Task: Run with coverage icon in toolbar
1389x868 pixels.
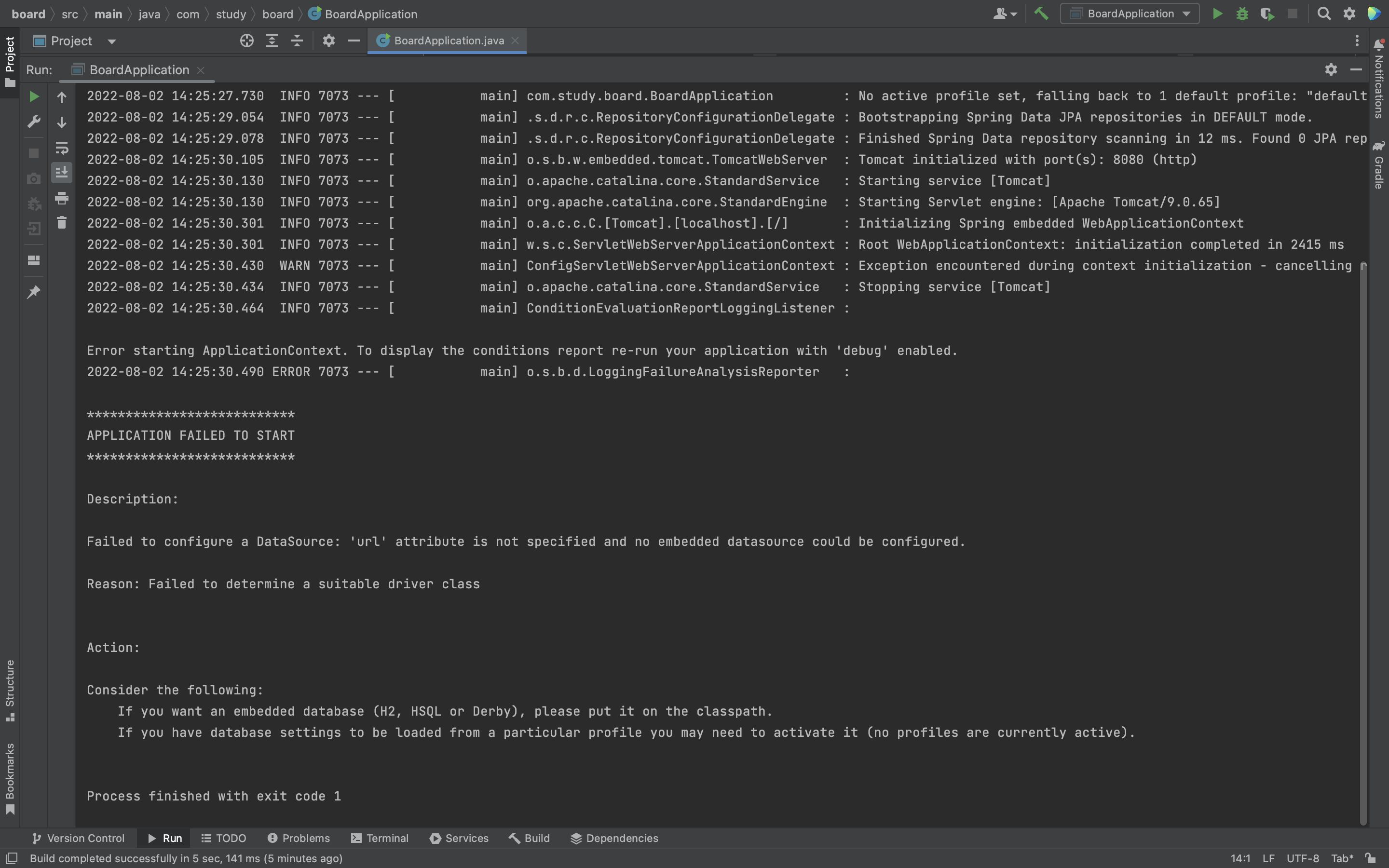Action: 1267,14
